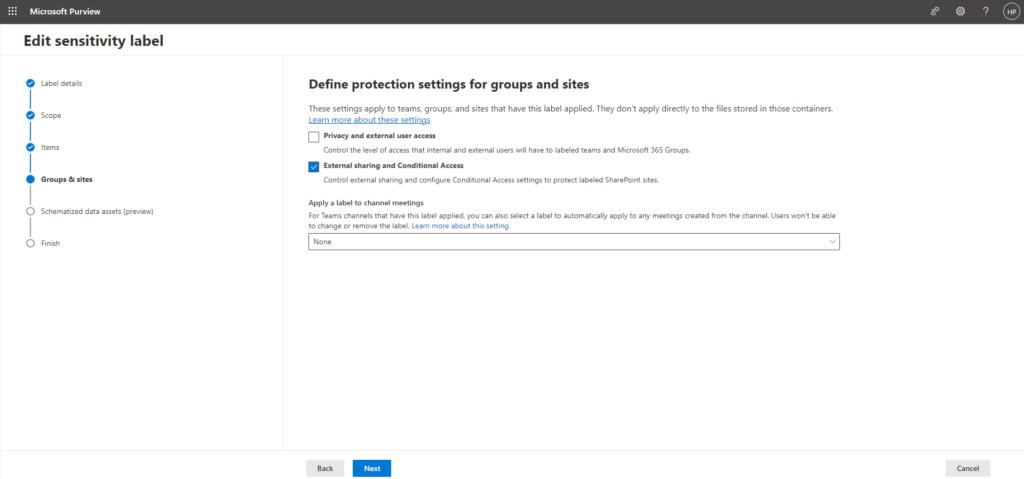Go to Schematized data assets (preview) step
The width and height of the screenshot is (1024, 479).
(97, 211)
